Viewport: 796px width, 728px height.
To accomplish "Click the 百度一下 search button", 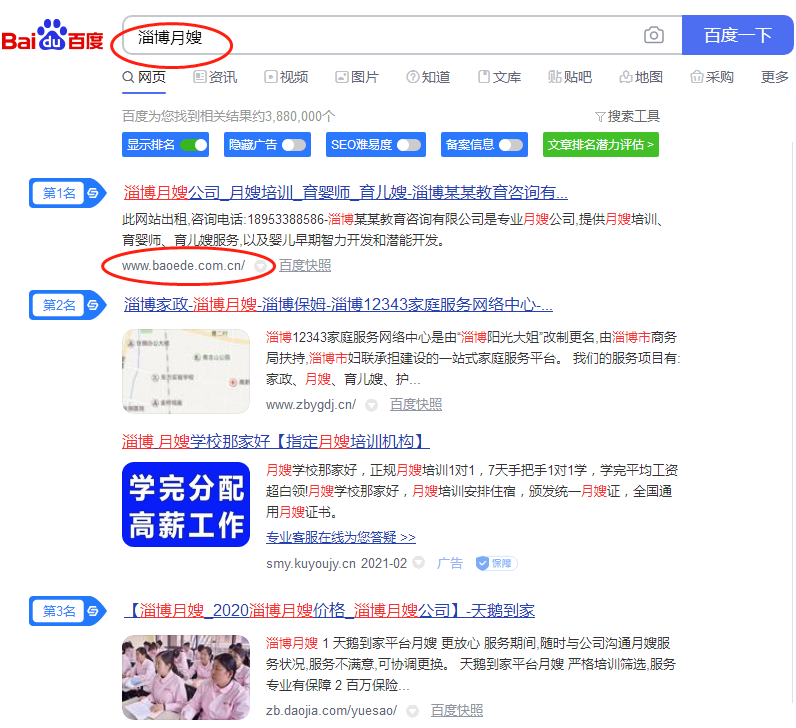I will (737, 35).
